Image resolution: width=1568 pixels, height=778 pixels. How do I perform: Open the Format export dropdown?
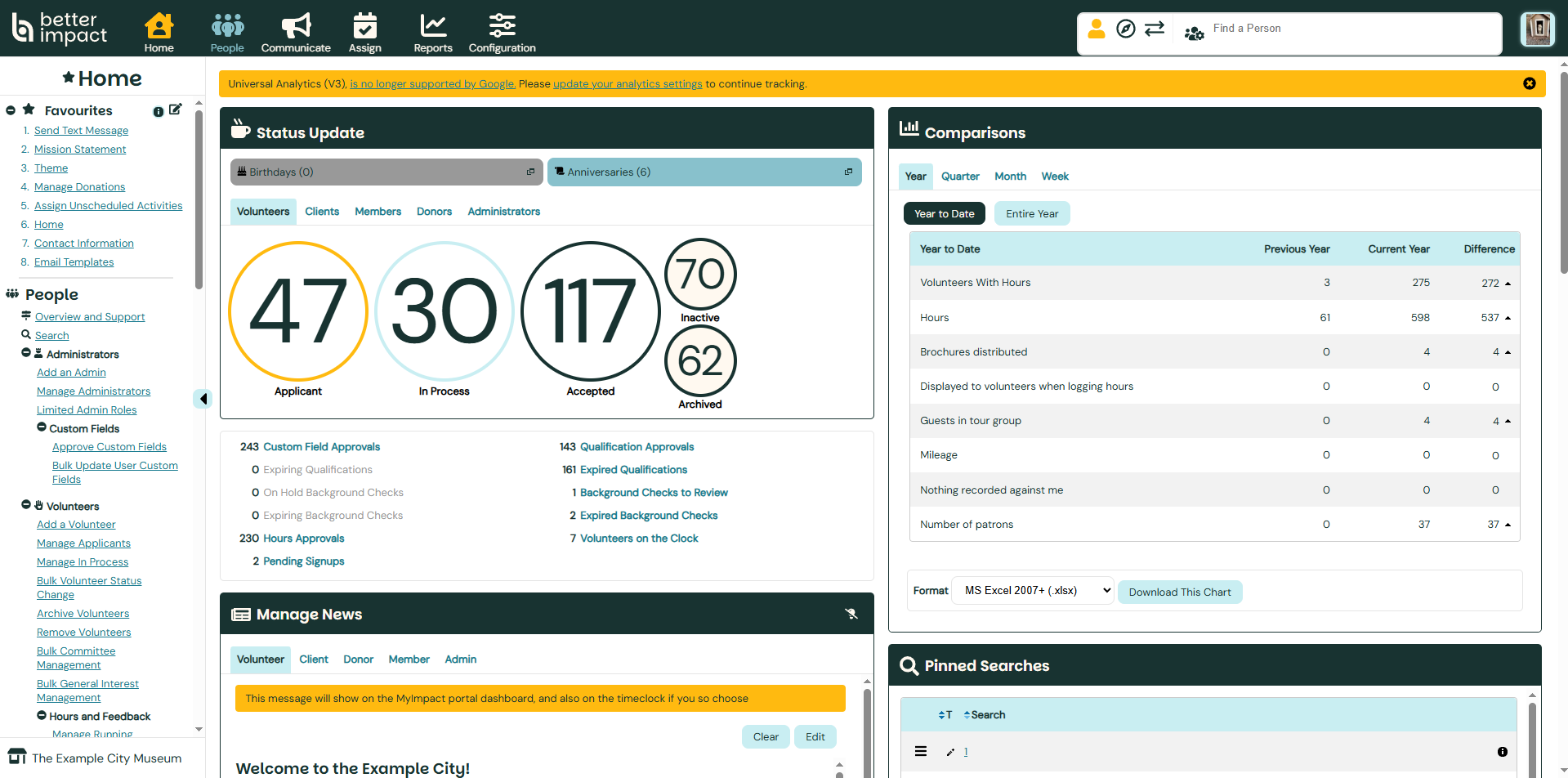1032,590
